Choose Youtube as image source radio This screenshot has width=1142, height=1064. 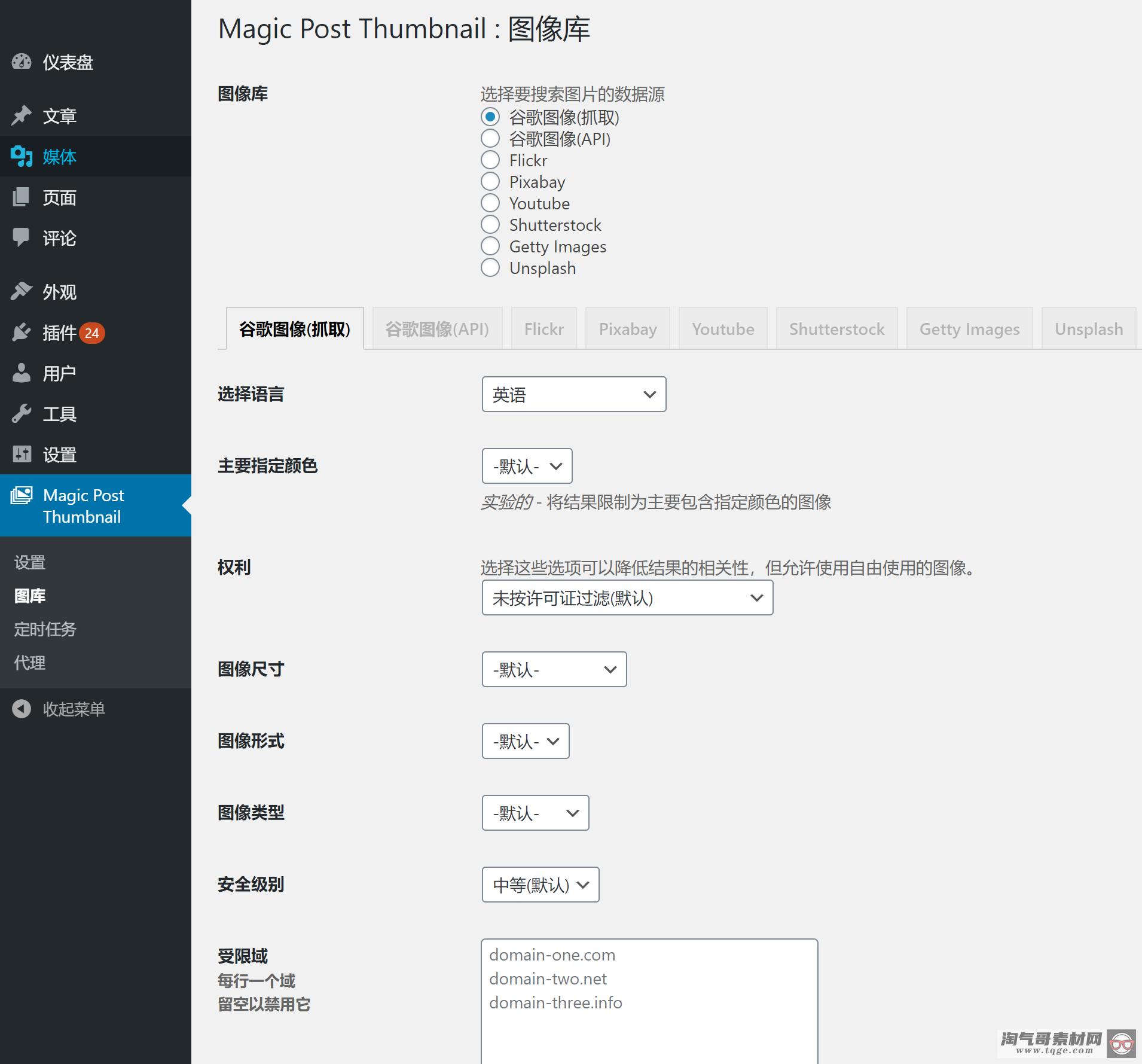click(x=490, y=203)
